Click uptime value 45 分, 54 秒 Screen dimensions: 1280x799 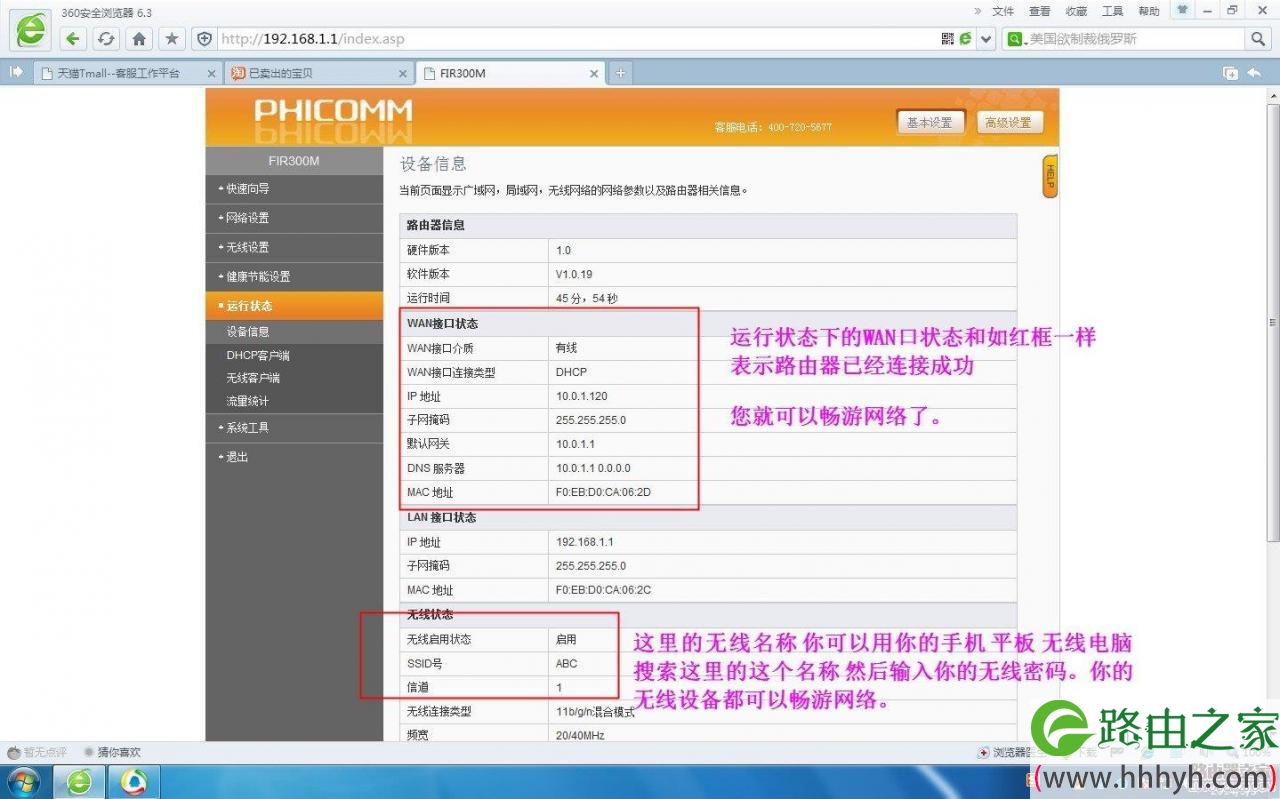[587, 298]
